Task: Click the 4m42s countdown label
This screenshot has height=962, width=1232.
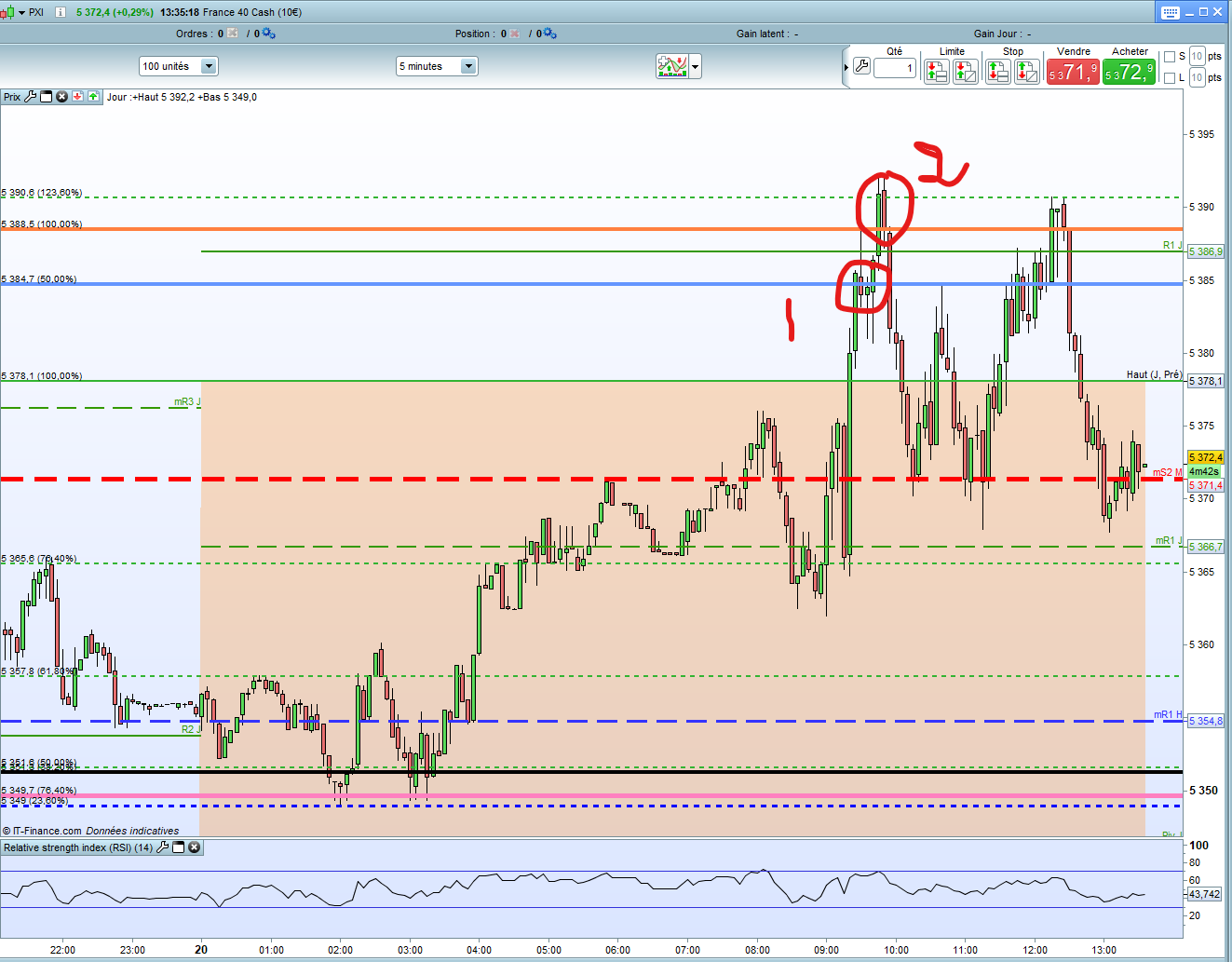Action: [1203, 471]
